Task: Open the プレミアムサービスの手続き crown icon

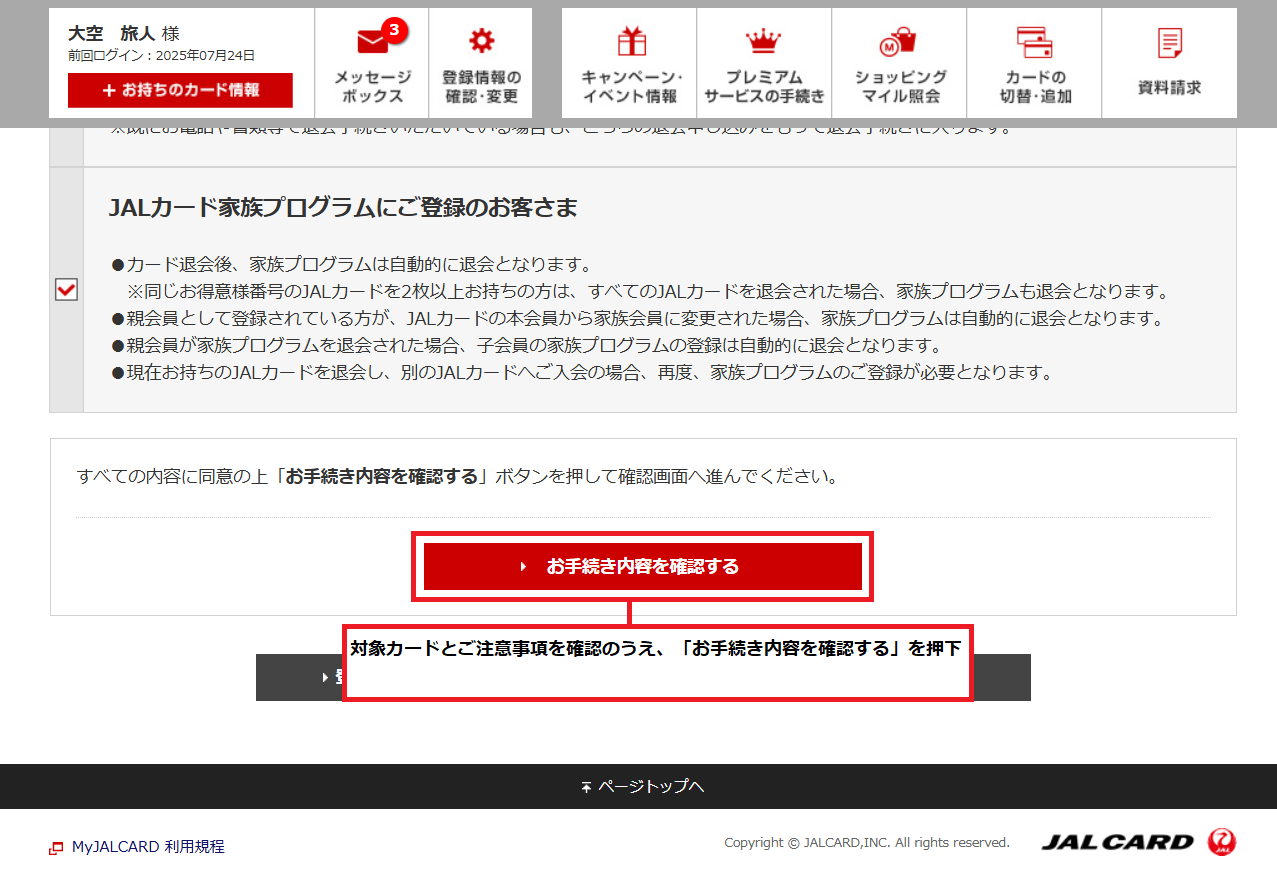Action: click(x=763, y=42)
